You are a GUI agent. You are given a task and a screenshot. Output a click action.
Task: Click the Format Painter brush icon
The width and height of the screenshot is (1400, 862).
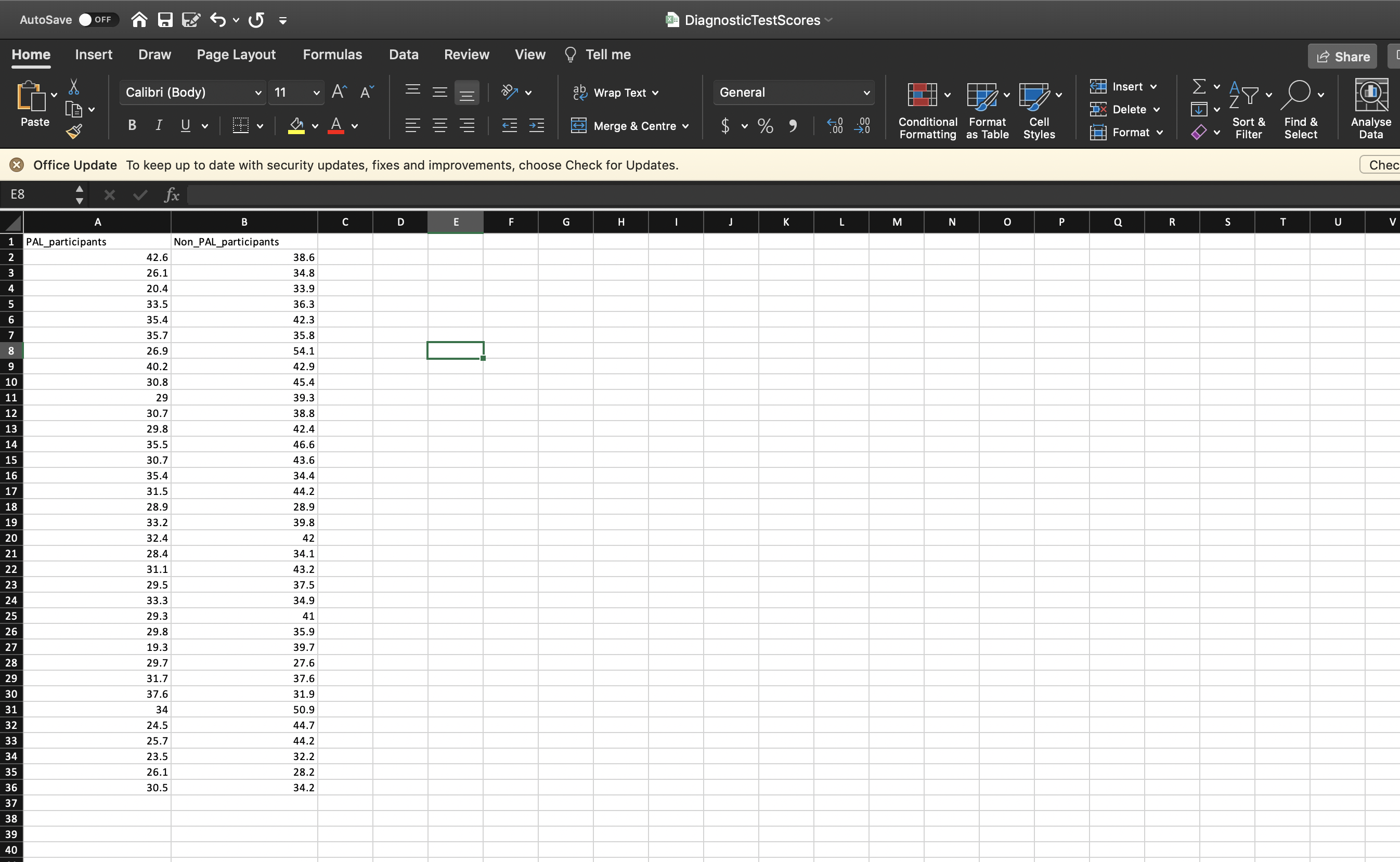click(74, 132)
